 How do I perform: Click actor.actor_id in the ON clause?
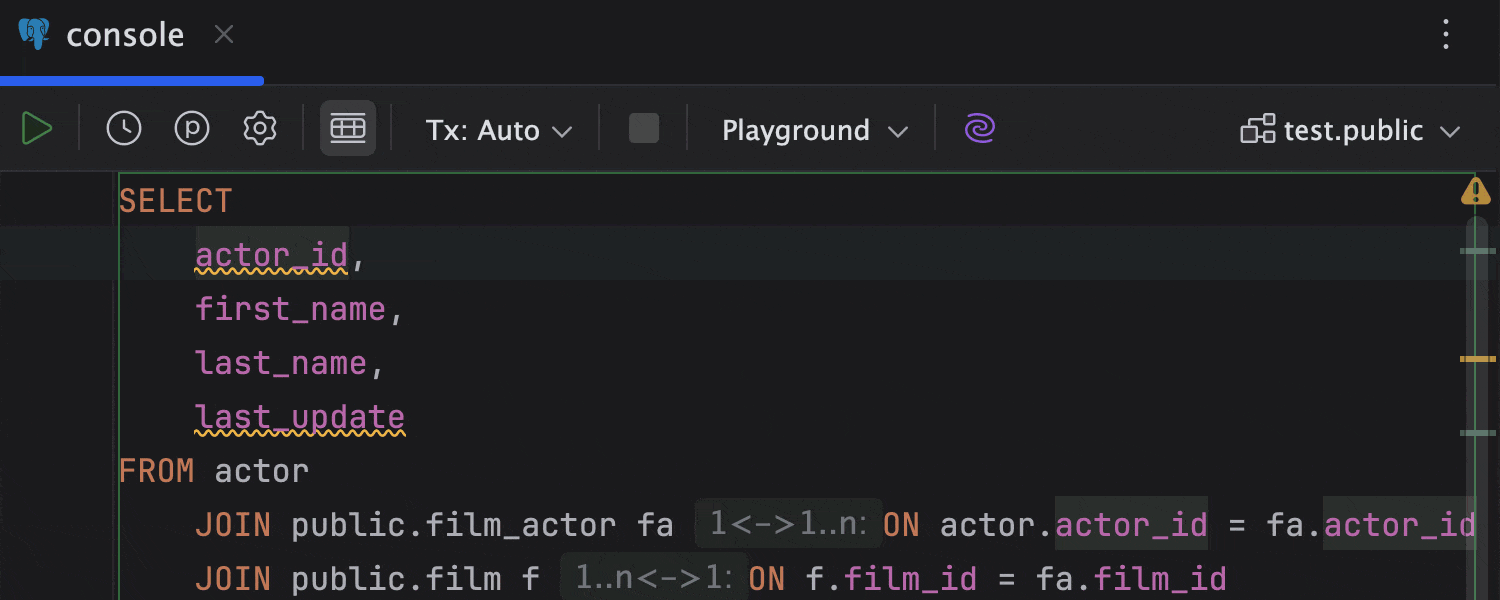(1074, 525)
